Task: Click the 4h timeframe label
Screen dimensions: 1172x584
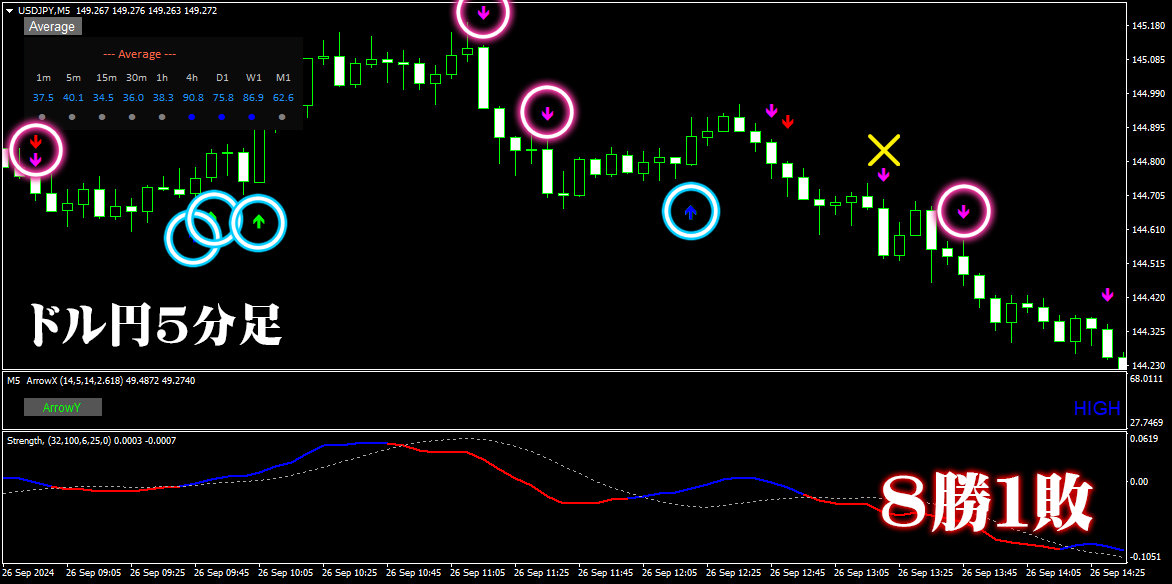Action: pos(192,78)
